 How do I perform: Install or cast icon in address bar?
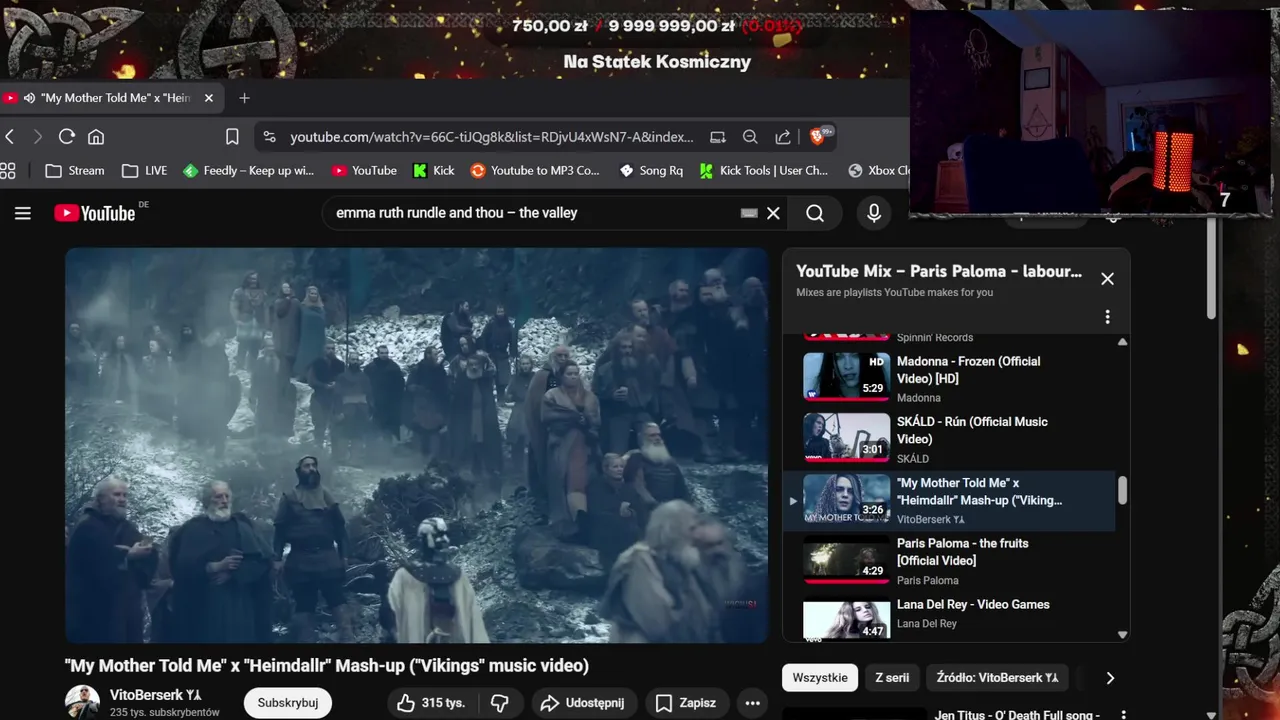(x=718, y=137)
